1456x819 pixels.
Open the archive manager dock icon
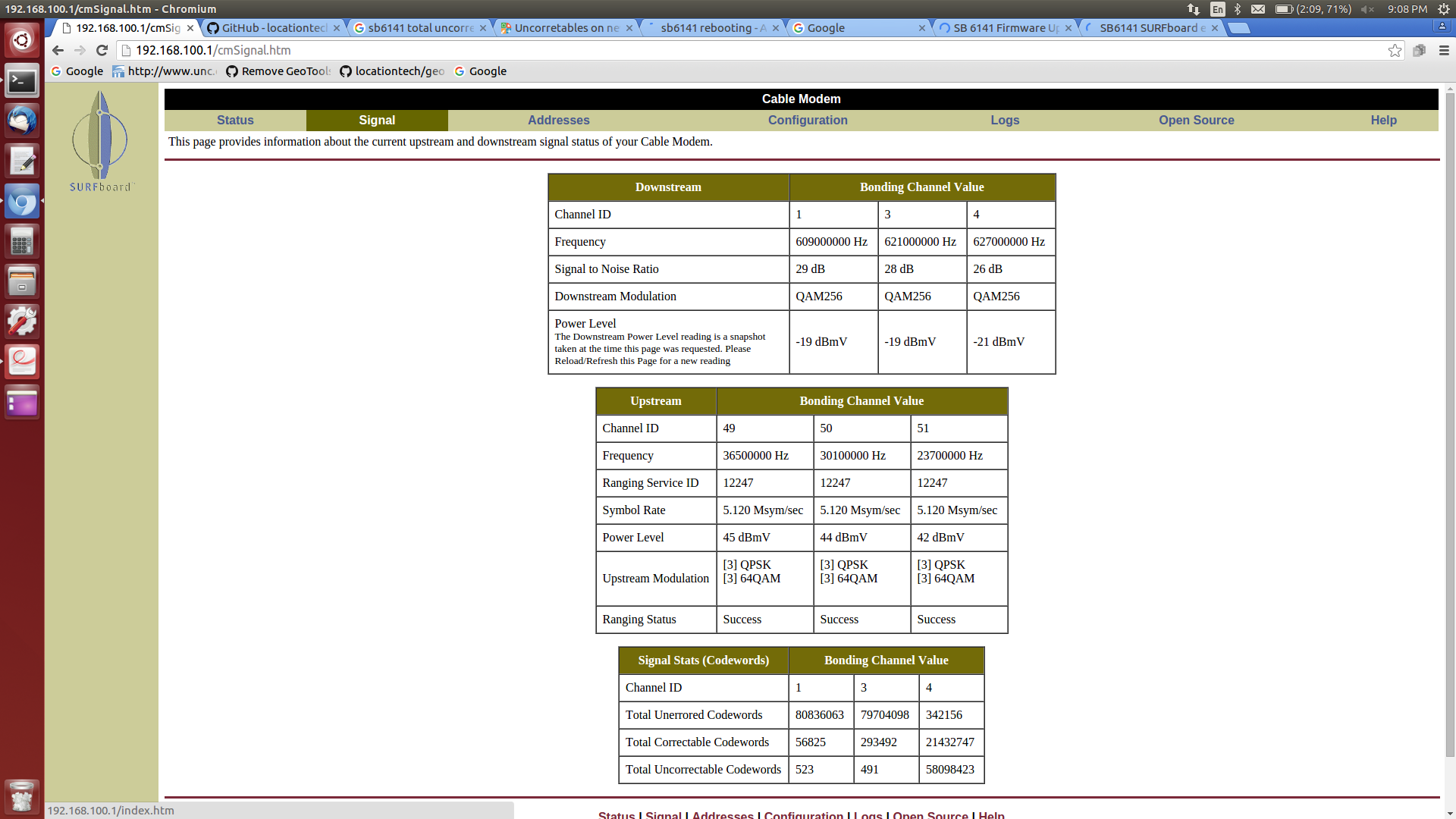click(22, 282)
